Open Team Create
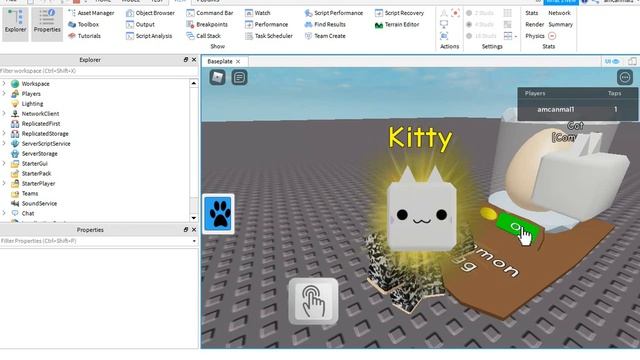Image resolution: width=640 pixels, height=360 pixels. 325,36
